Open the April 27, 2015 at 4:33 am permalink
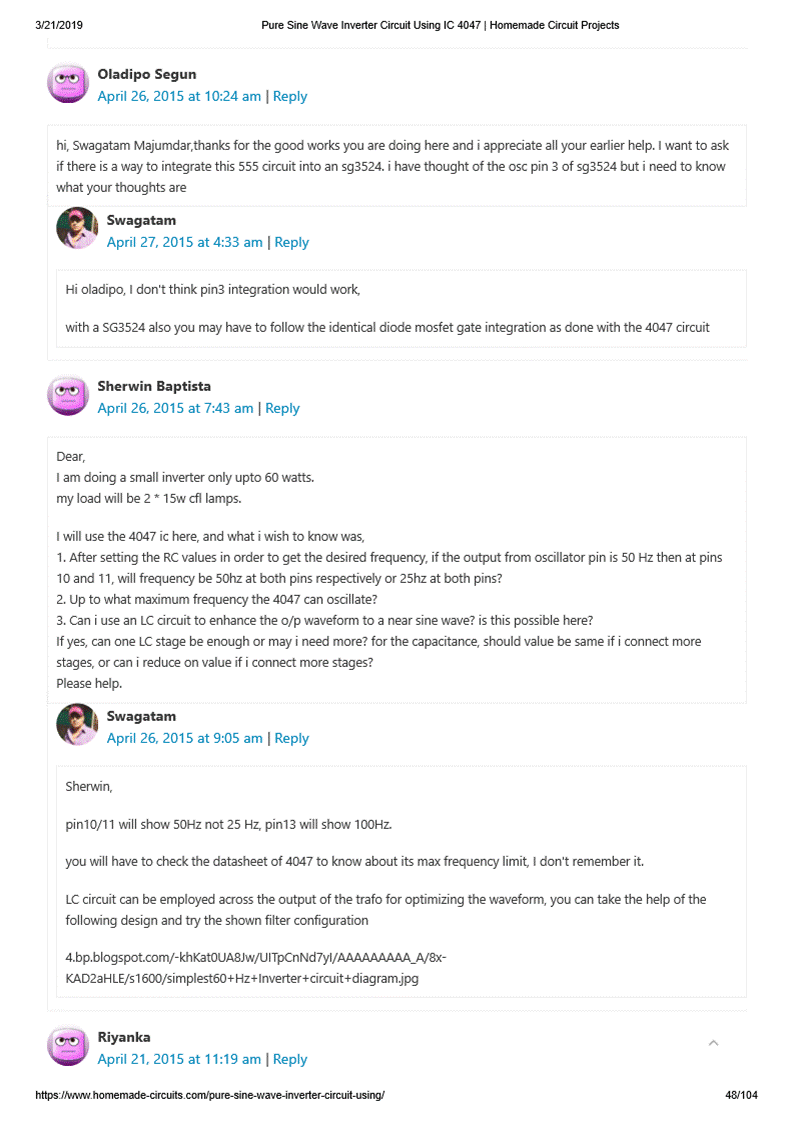 click(x=185, y=243)
